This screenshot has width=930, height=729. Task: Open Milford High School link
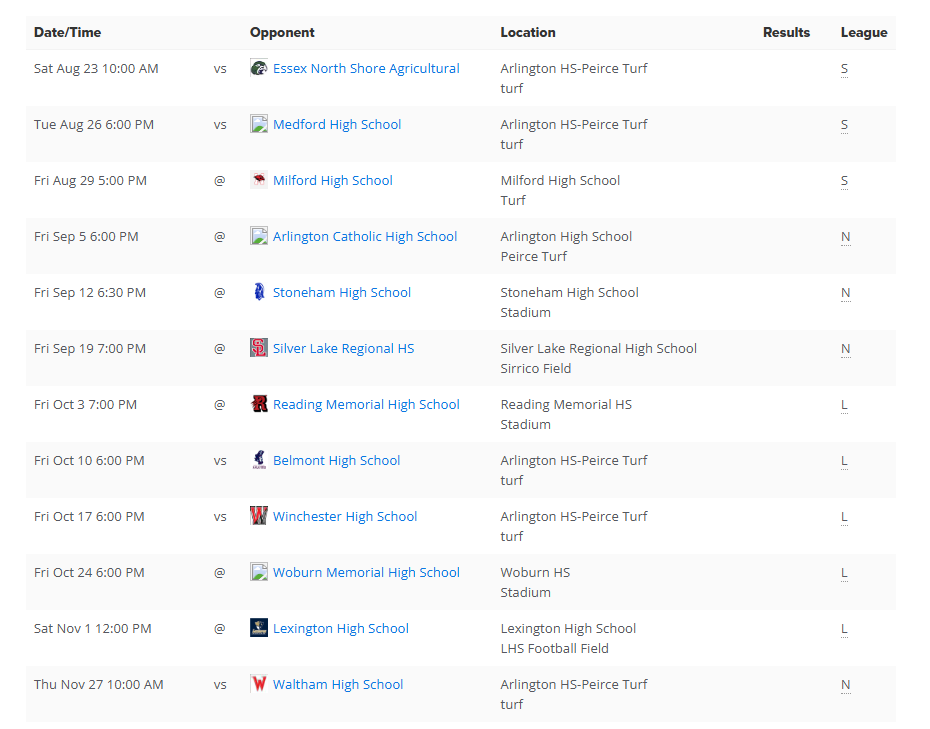[333, 180]
